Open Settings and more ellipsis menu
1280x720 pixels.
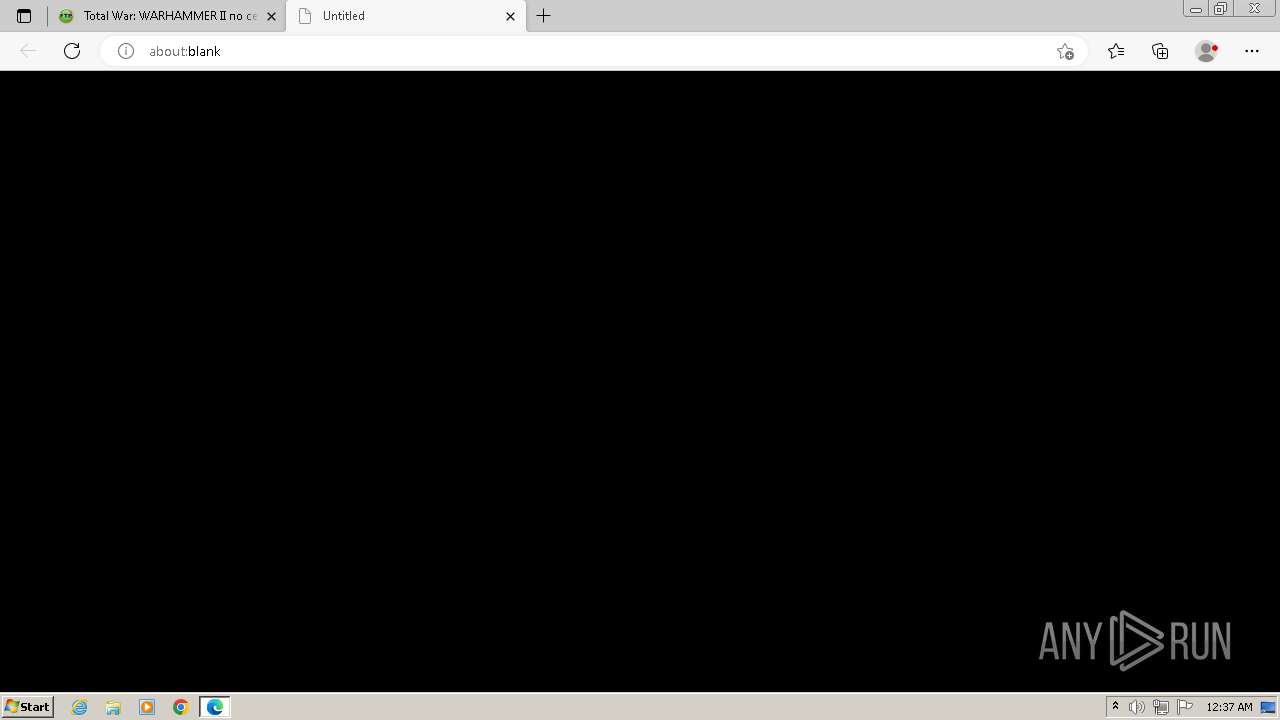click(1252, 51)
